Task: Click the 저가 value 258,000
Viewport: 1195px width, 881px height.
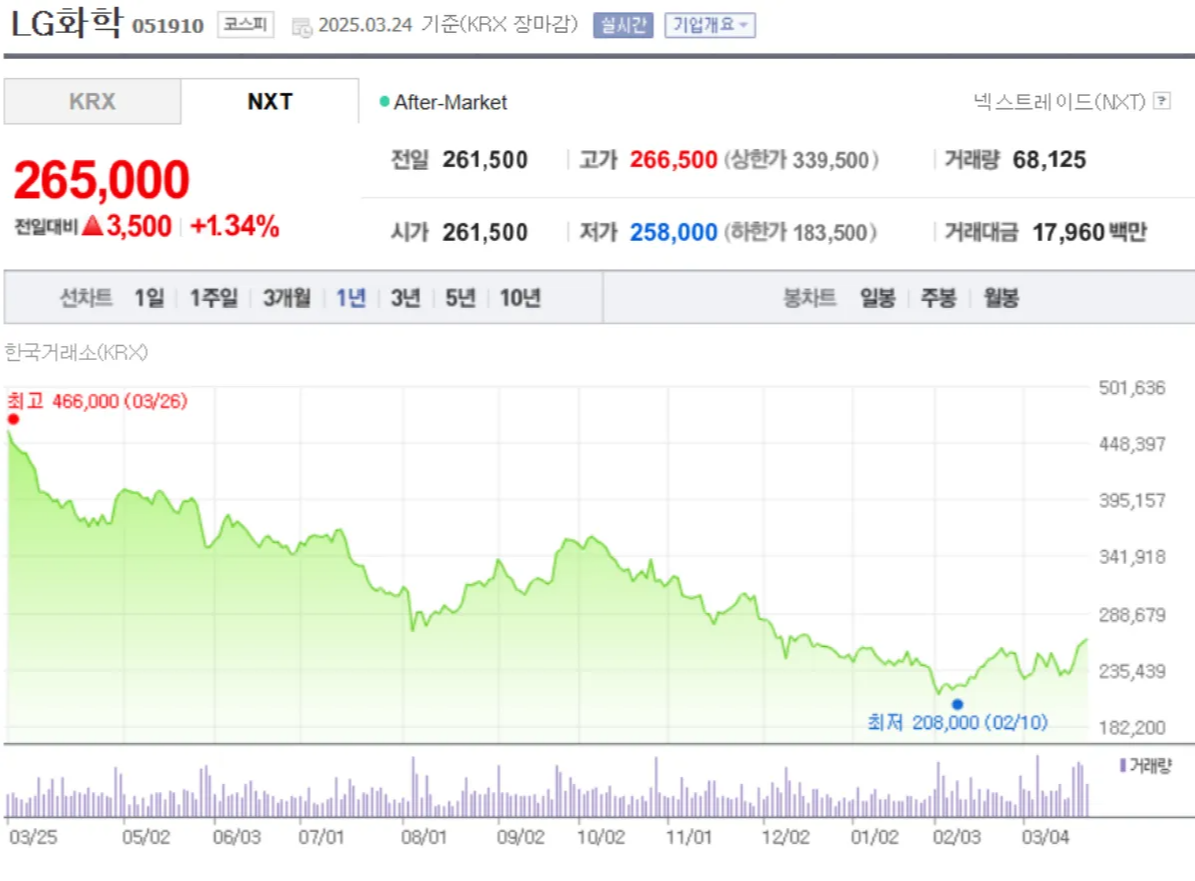Action: pos(674,232)
